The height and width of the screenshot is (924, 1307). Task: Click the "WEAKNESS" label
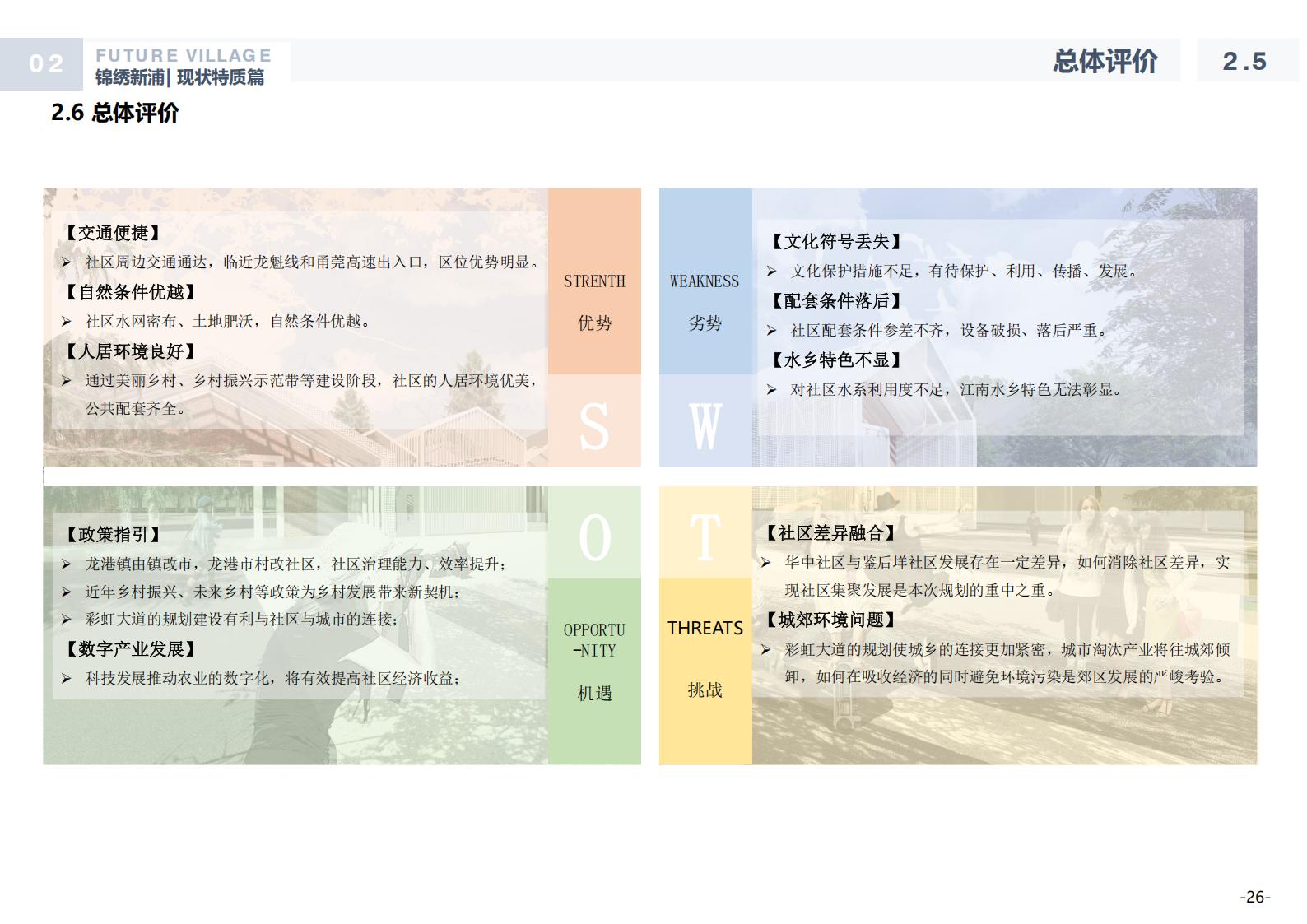[705, 281]
